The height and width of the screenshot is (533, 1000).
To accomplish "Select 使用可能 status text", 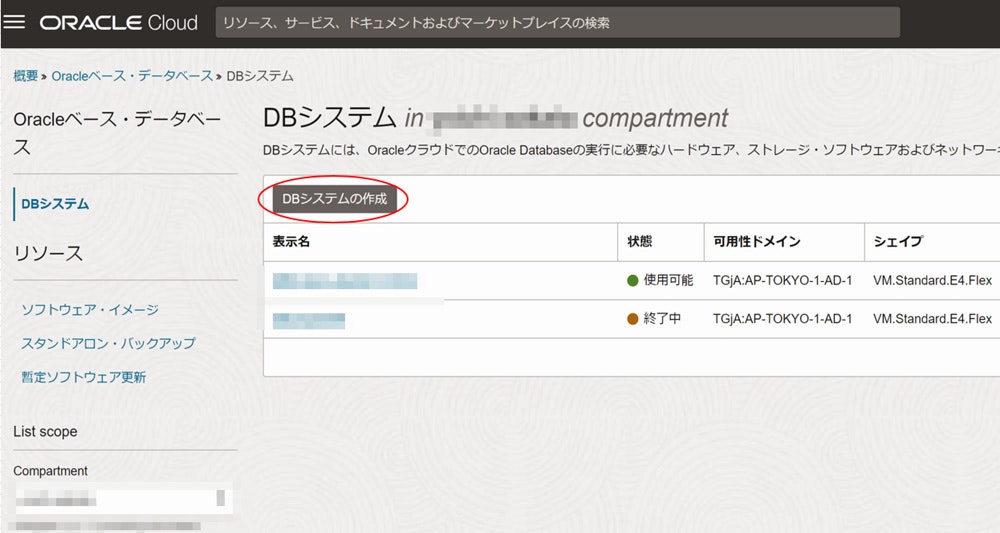I will (x=668, y=280).
